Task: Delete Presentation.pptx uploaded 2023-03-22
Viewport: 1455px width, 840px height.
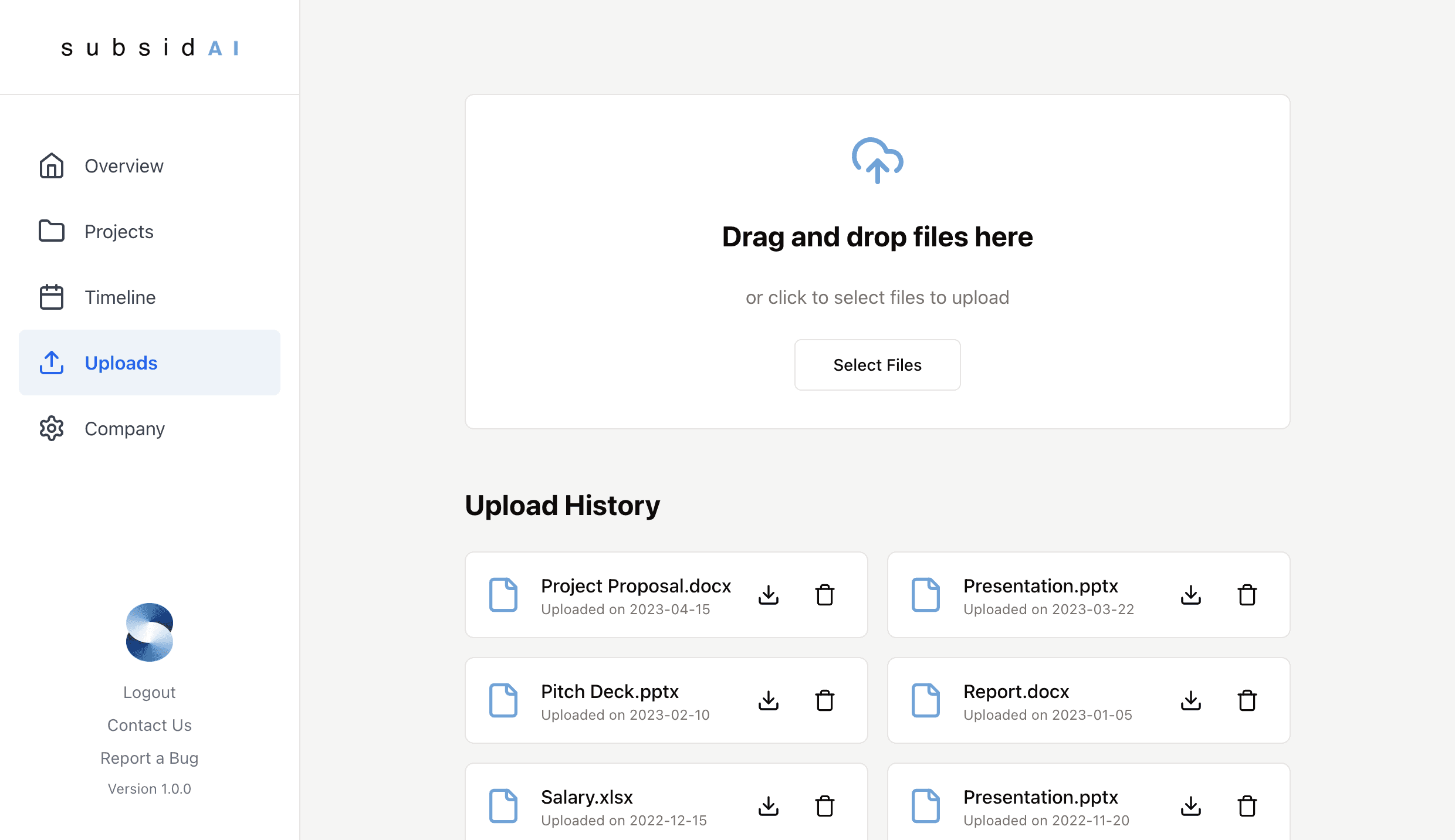Action: tap(1247, 595)
